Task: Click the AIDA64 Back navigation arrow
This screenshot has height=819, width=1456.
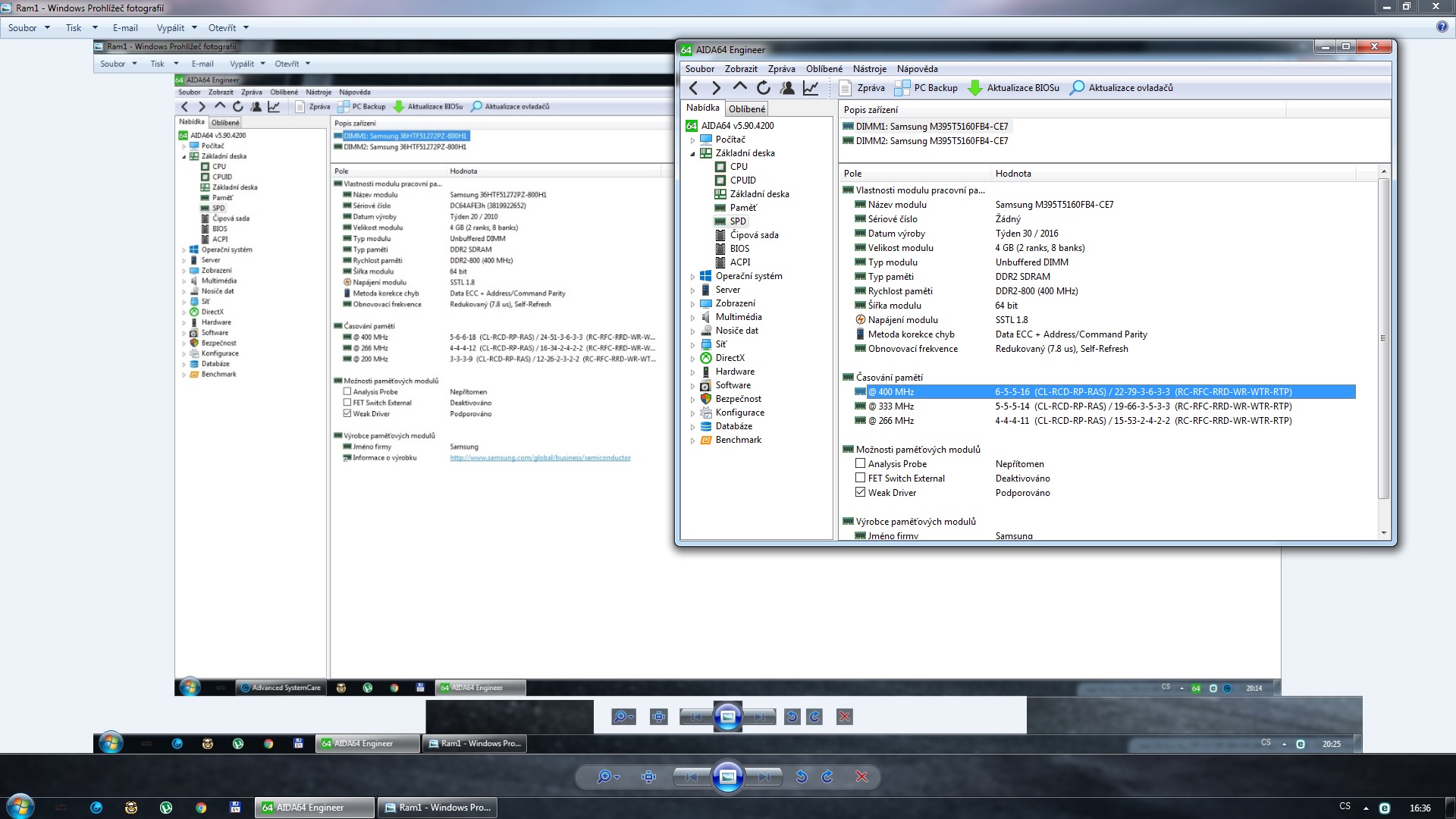Action: [x=693, y=88]
